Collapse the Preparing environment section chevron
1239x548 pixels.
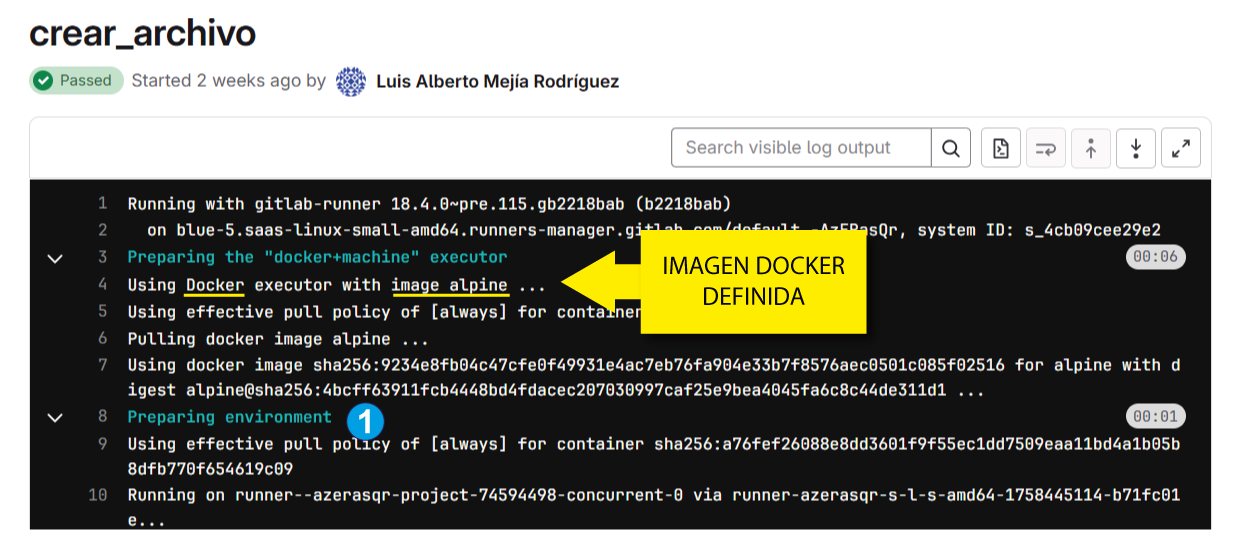click(56, 417)
